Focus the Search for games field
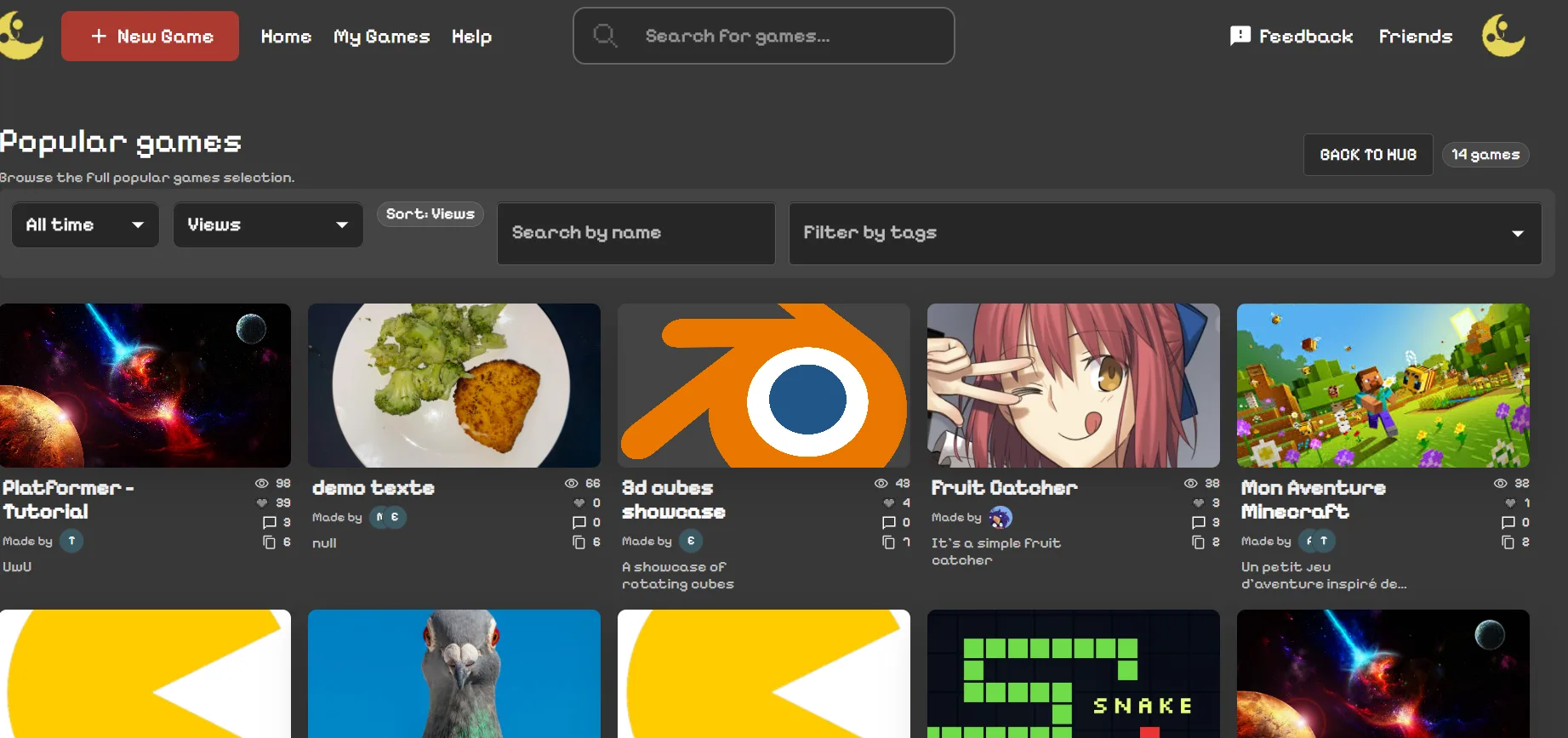 point(764,36)
